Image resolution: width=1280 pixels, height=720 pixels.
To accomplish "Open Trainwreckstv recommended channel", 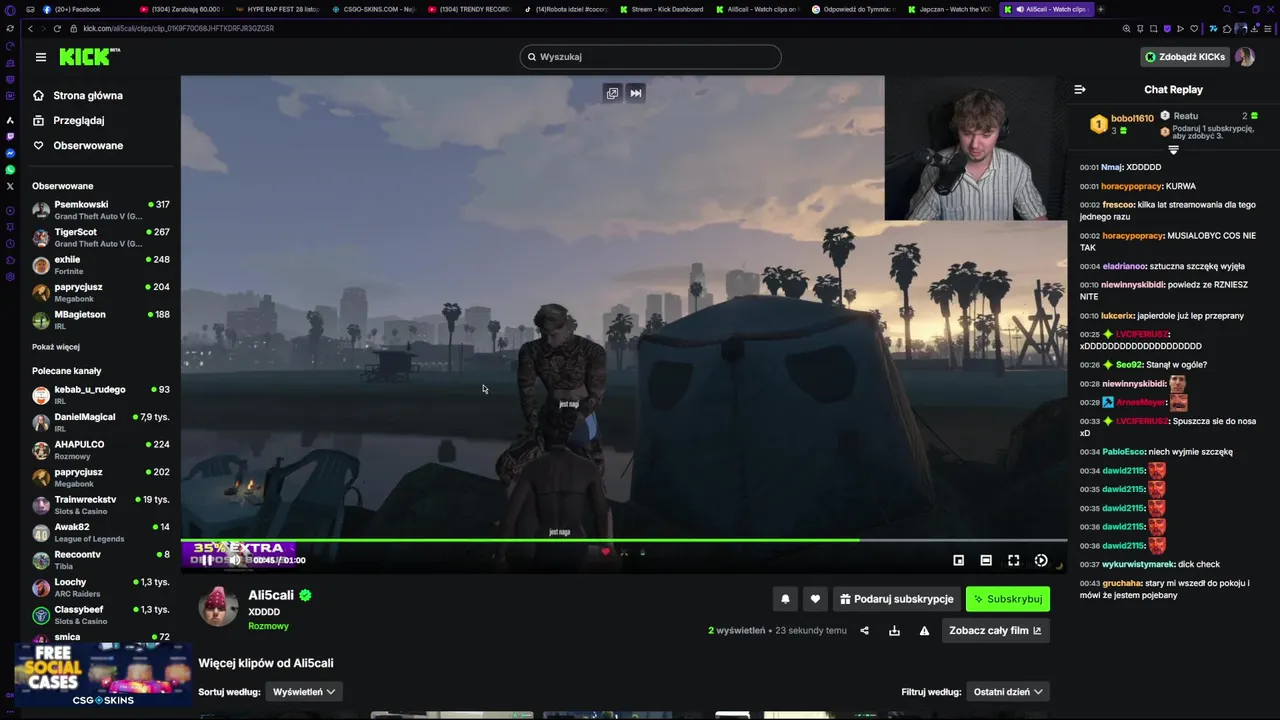I will pos(100,505).
